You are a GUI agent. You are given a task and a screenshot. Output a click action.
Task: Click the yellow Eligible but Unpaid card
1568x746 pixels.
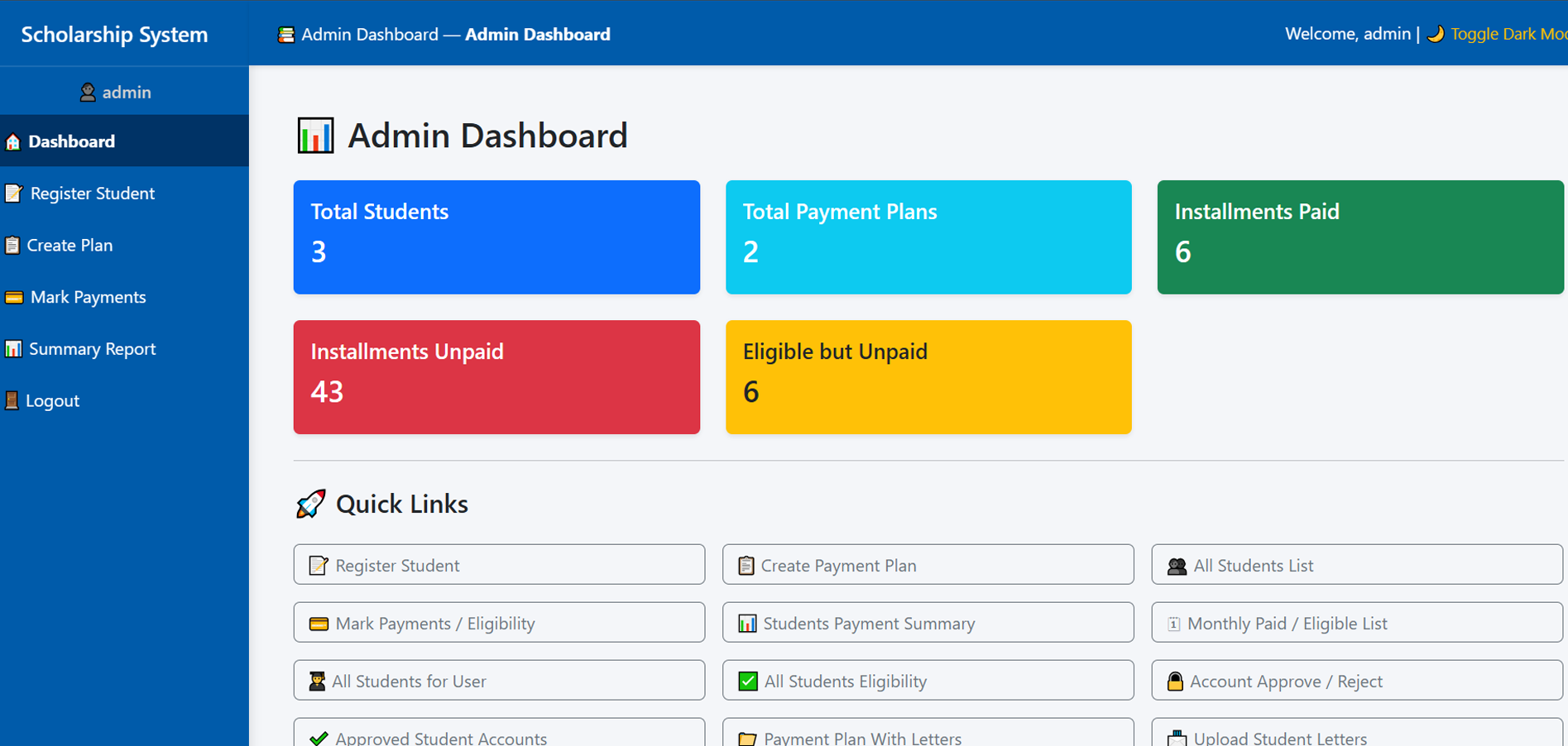click(928, 377)
